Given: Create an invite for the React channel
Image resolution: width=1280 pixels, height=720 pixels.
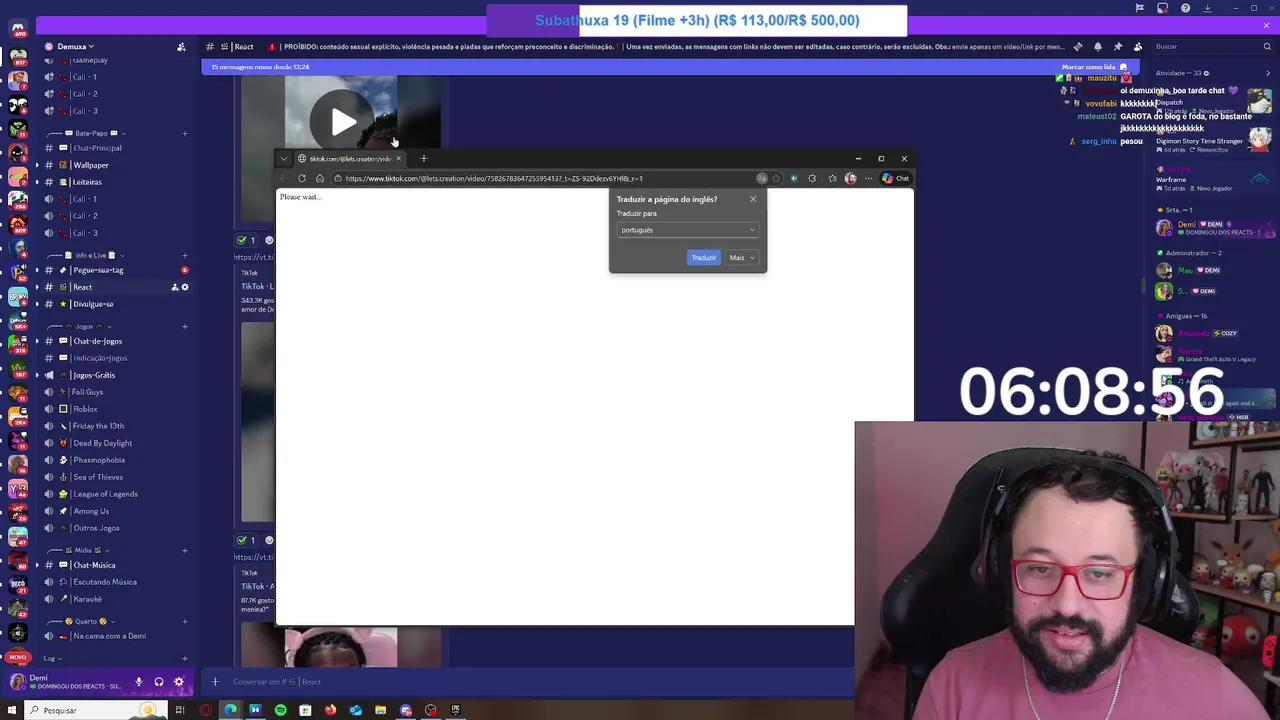Looking at the screenshot, I should pos(174,287).
